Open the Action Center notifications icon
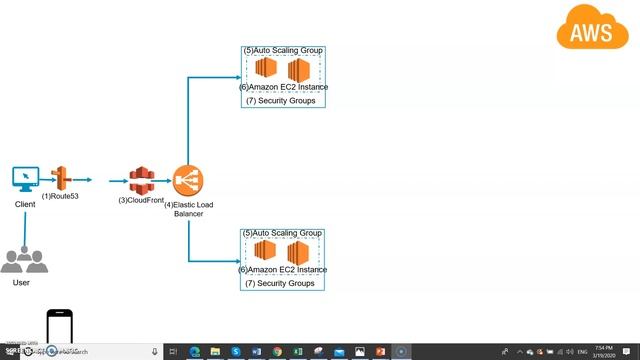640x360 pixels. pyautogui.click(x=627, y=351)
